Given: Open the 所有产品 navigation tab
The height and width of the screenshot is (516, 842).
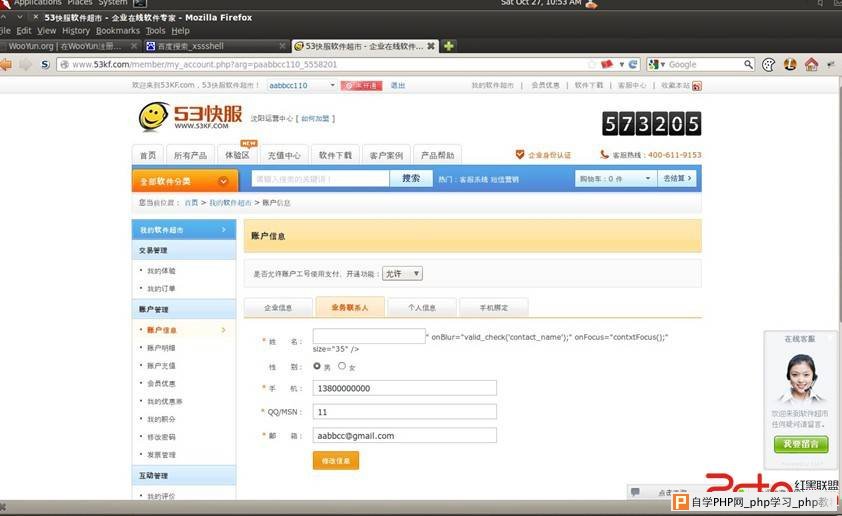Looking at the screenshot, I should tap(190, 155).
